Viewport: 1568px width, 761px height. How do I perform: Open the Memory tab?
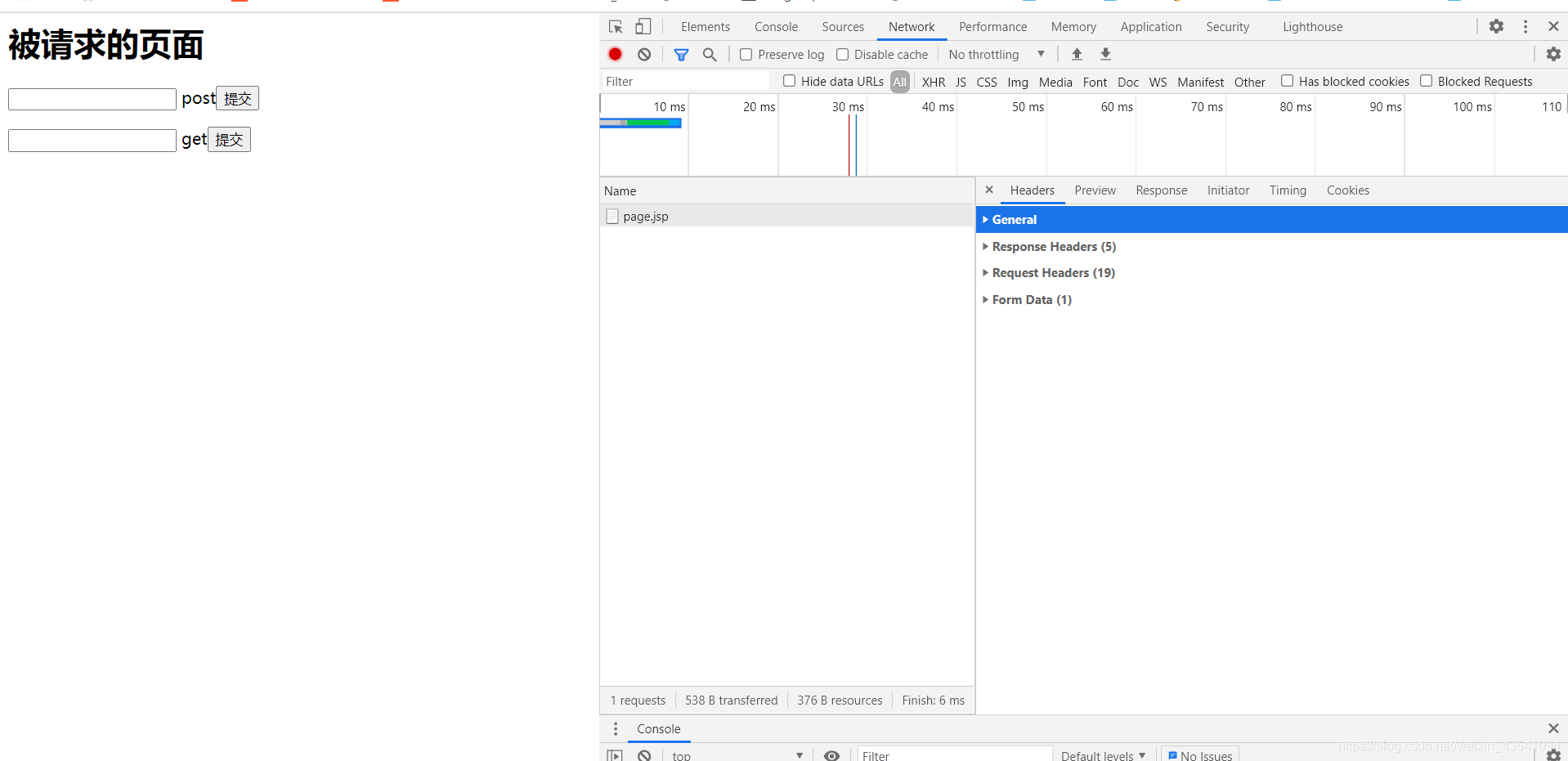point(1073,26)
